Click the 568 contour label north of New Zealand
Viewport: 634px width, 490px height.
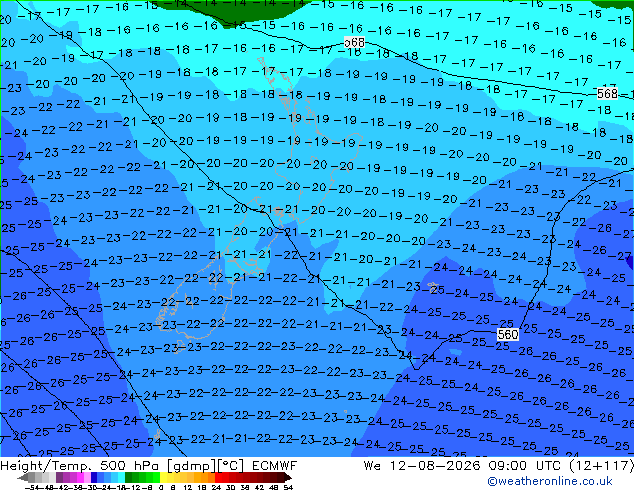coord(355,42)
